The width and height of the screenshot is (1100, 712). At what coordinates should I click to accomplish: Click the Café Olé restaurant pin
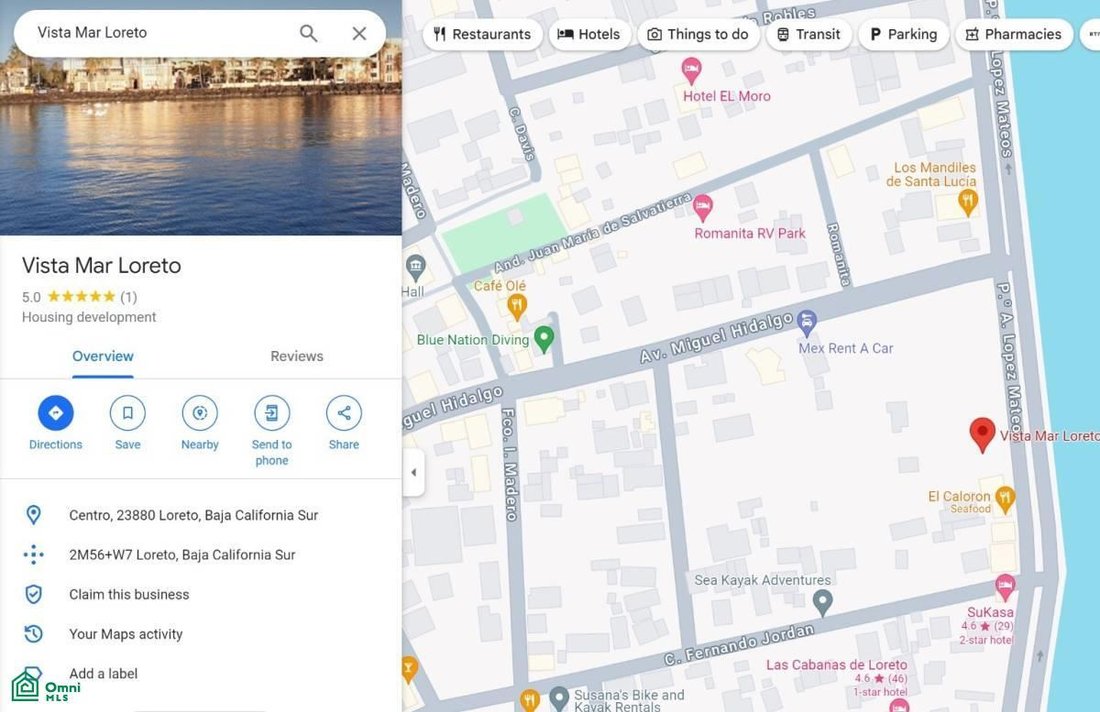[517, 307]
